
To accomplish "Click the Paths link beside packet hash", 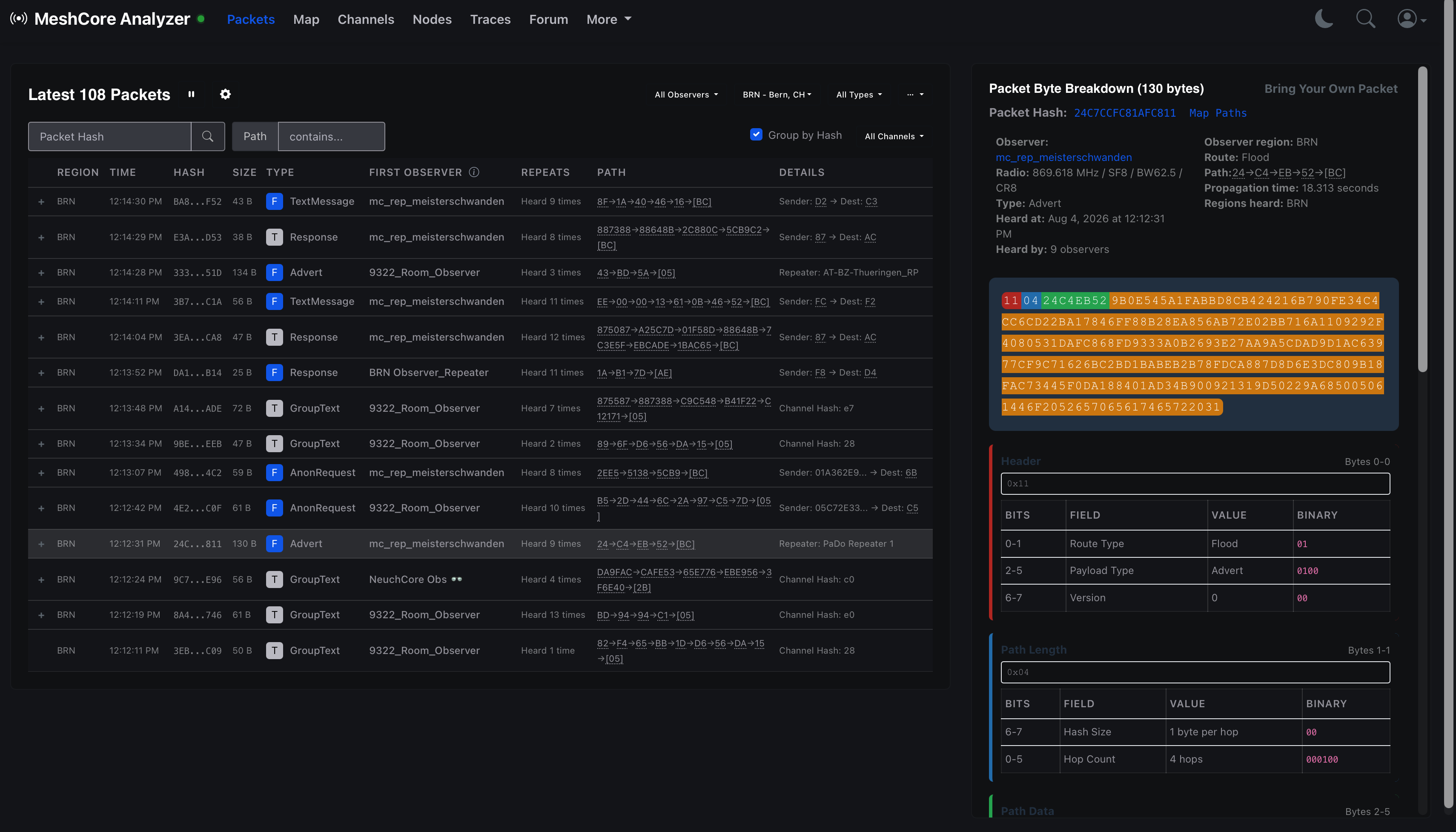I will coord(1231,113).
